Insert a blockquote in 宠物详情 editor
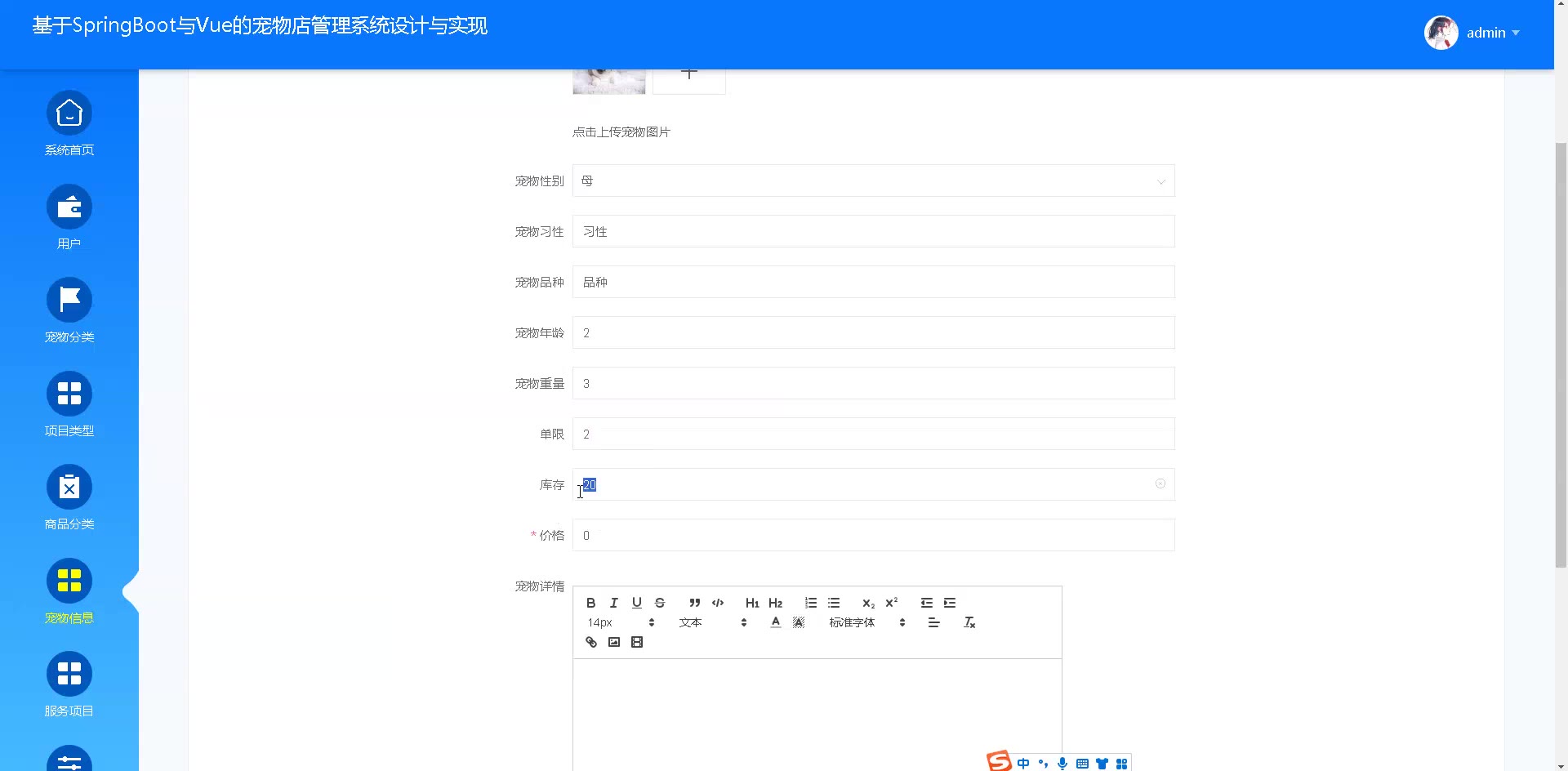 (695, 603)
